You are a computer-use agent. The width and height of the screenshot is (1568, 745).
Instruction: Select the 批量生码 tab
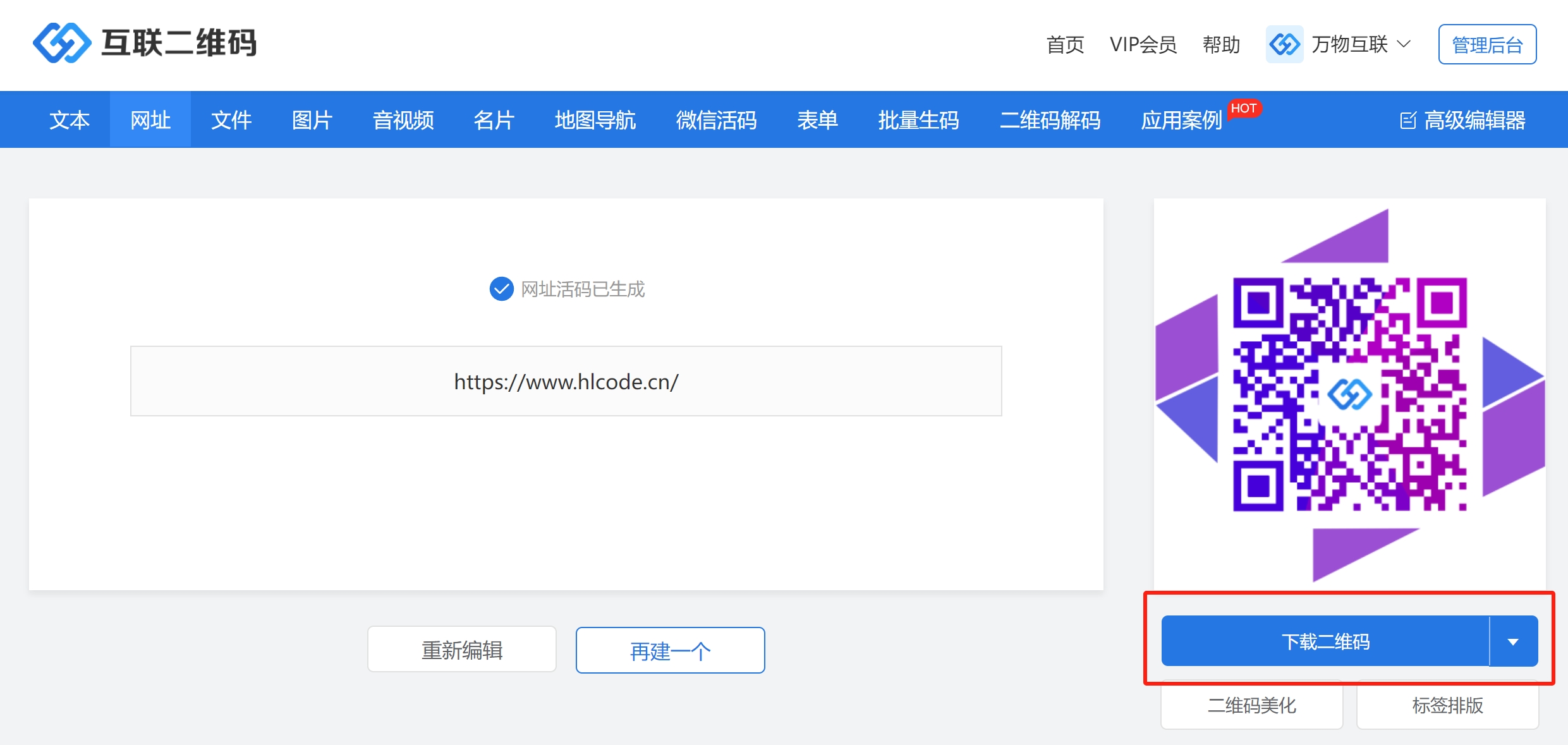tap(919, 119)
